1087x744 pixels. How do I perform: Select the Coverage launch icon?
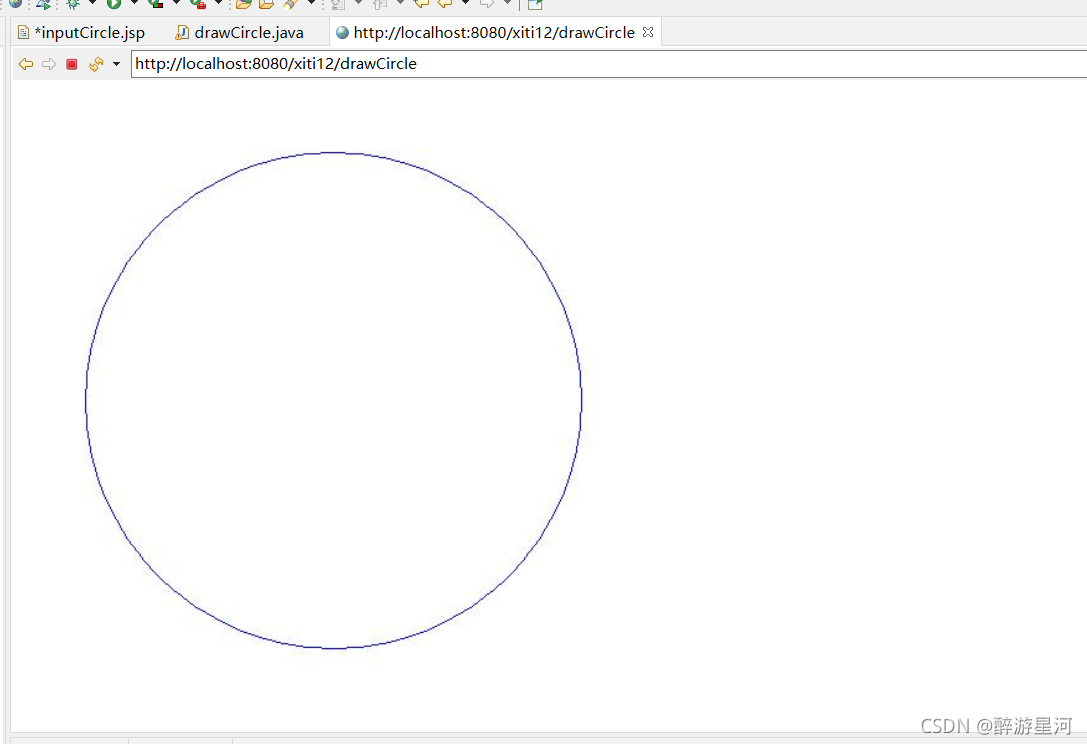click(x=151, y=5)
